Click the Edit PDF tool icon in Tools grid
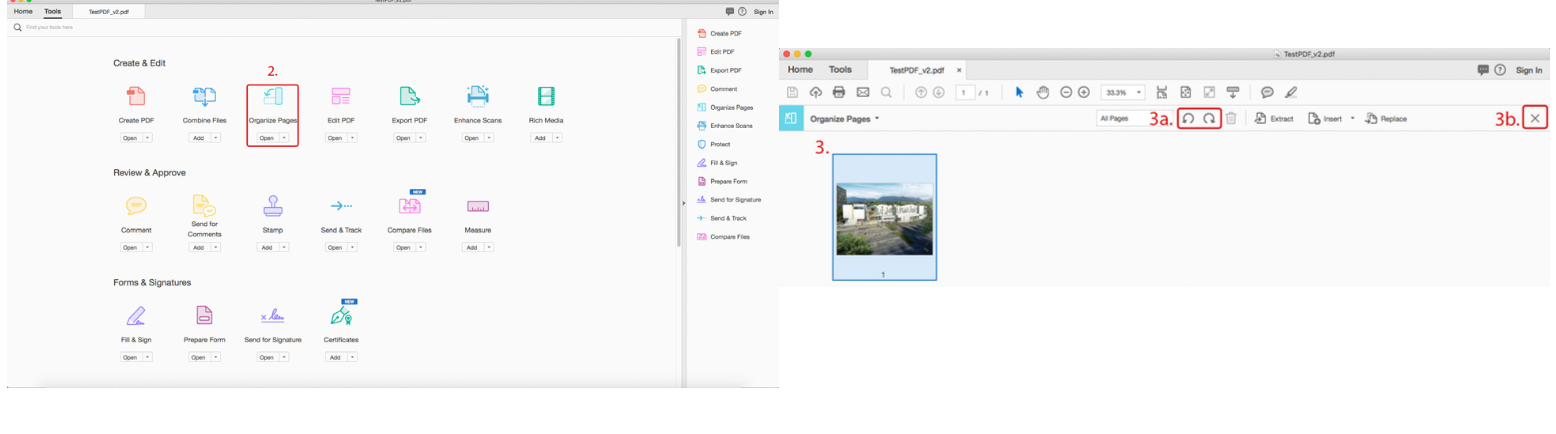 pos(340,97)
